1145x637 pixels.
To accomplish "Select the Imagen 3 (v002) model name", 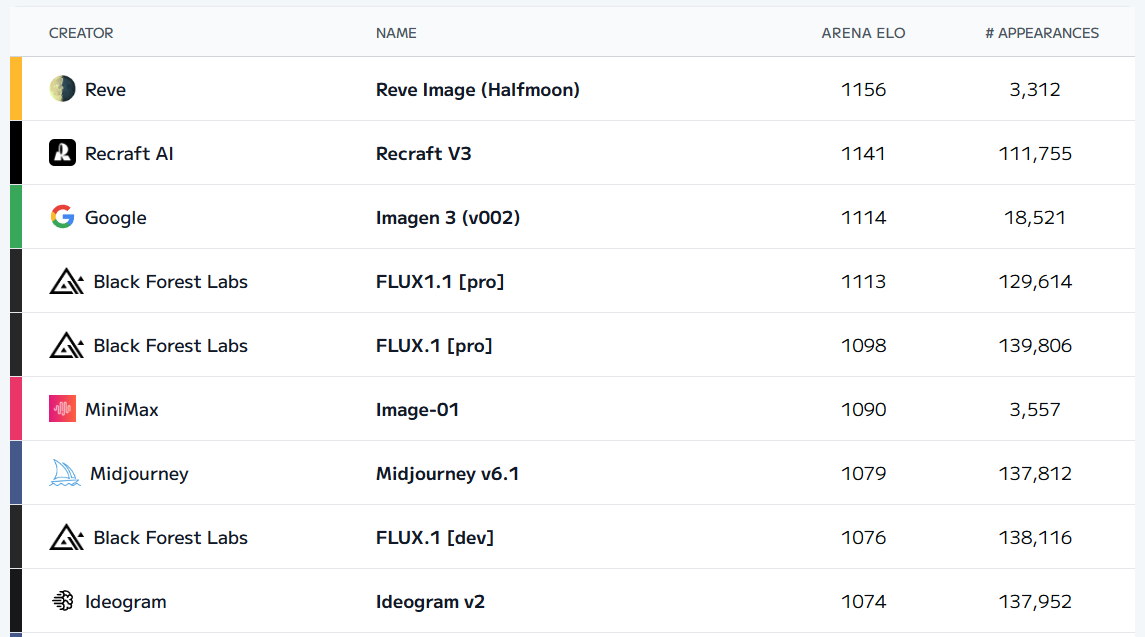I will (448, 218).
